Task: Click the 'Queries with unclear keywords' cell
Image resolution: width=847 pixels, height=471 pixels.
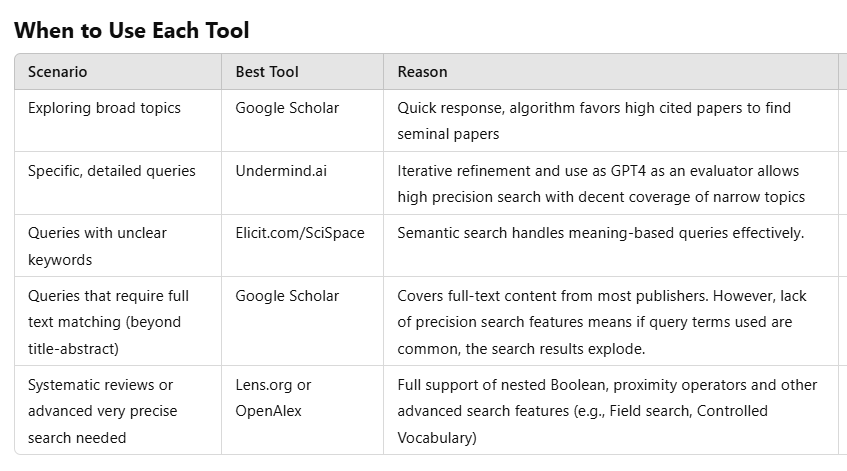Action: point(97,246)
